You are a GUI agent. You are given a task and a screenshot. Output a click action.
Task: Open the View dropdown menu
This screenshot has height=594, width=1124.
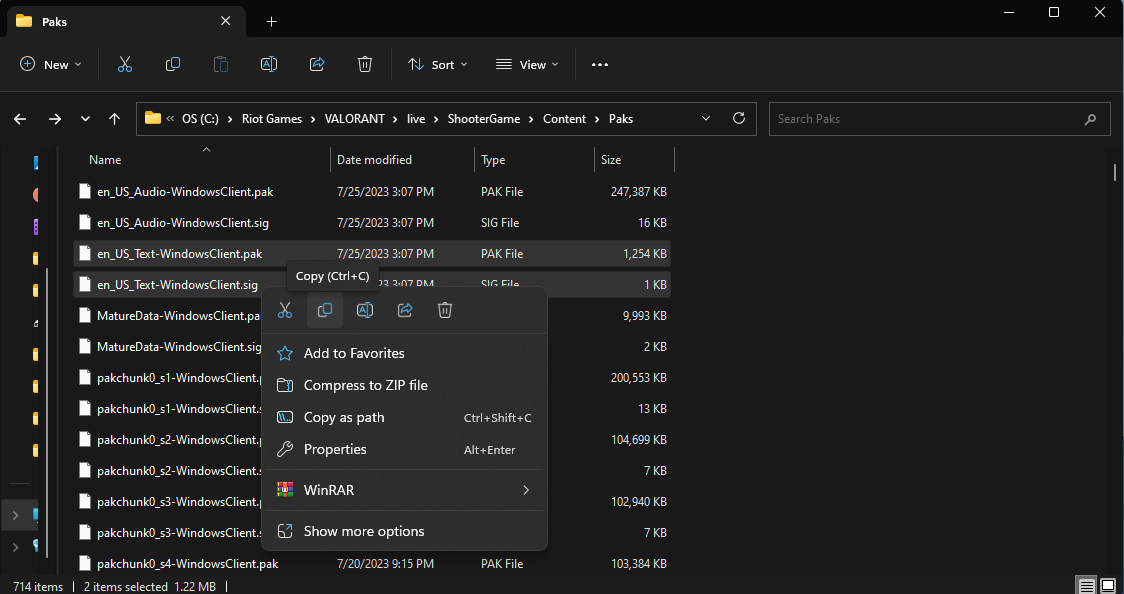tap(527, 64)
